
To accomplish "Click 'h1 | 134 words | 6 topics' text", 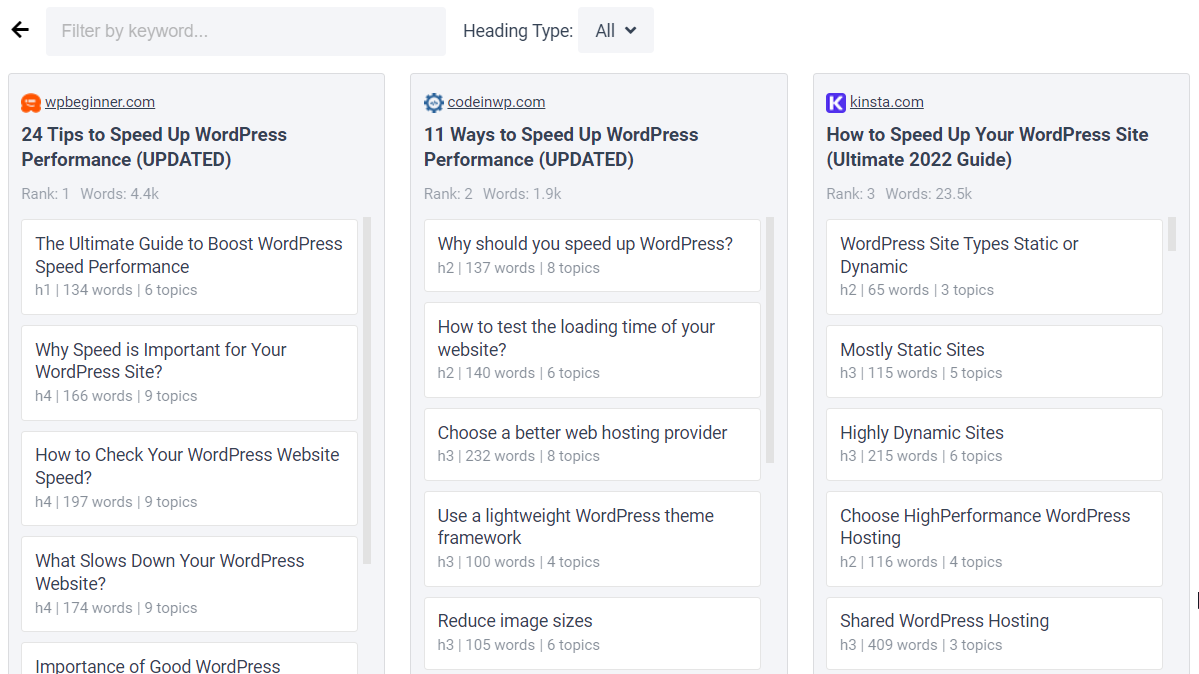I will [116, 290].
